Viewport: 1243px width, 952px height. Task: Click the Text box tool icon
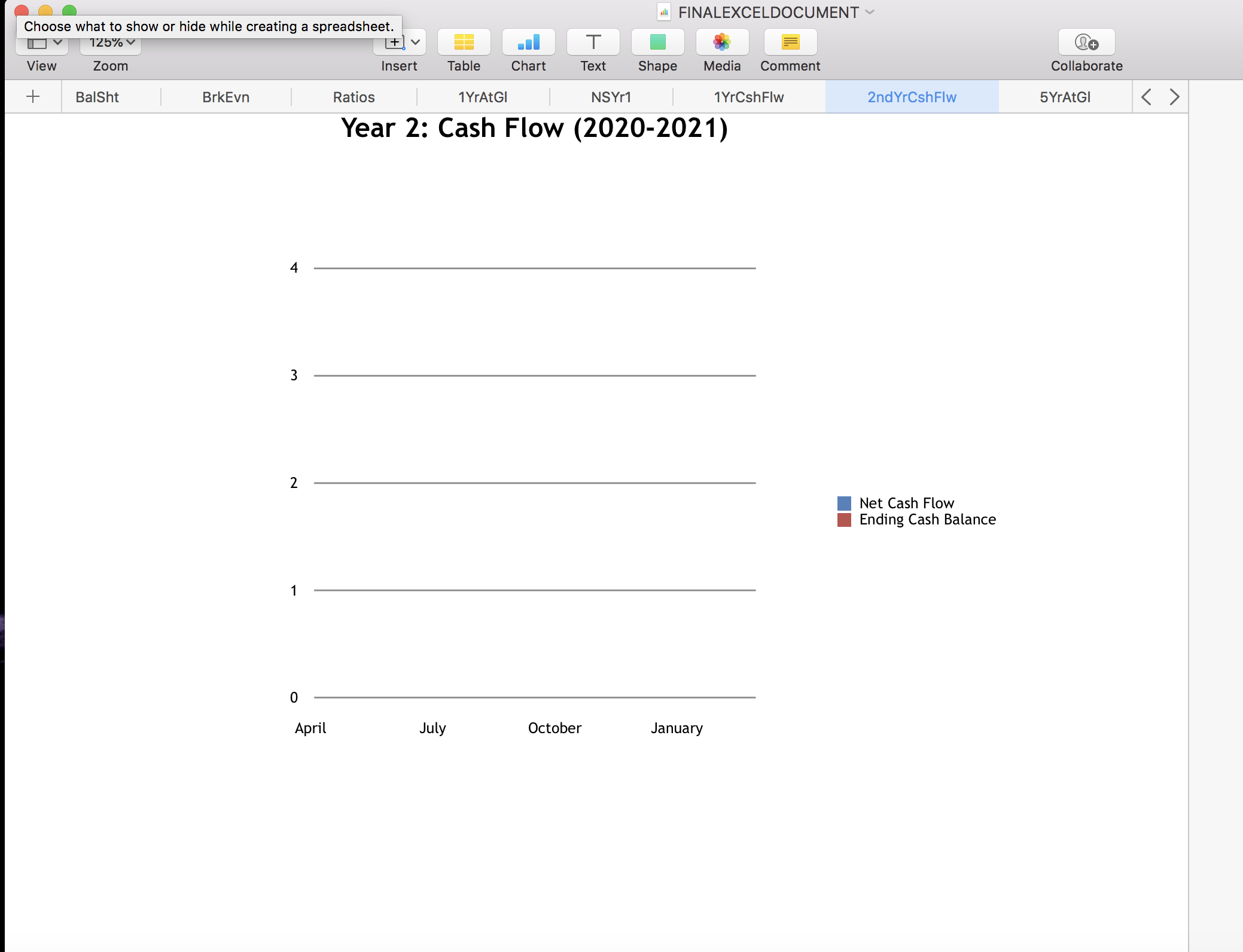pos(593,42)
